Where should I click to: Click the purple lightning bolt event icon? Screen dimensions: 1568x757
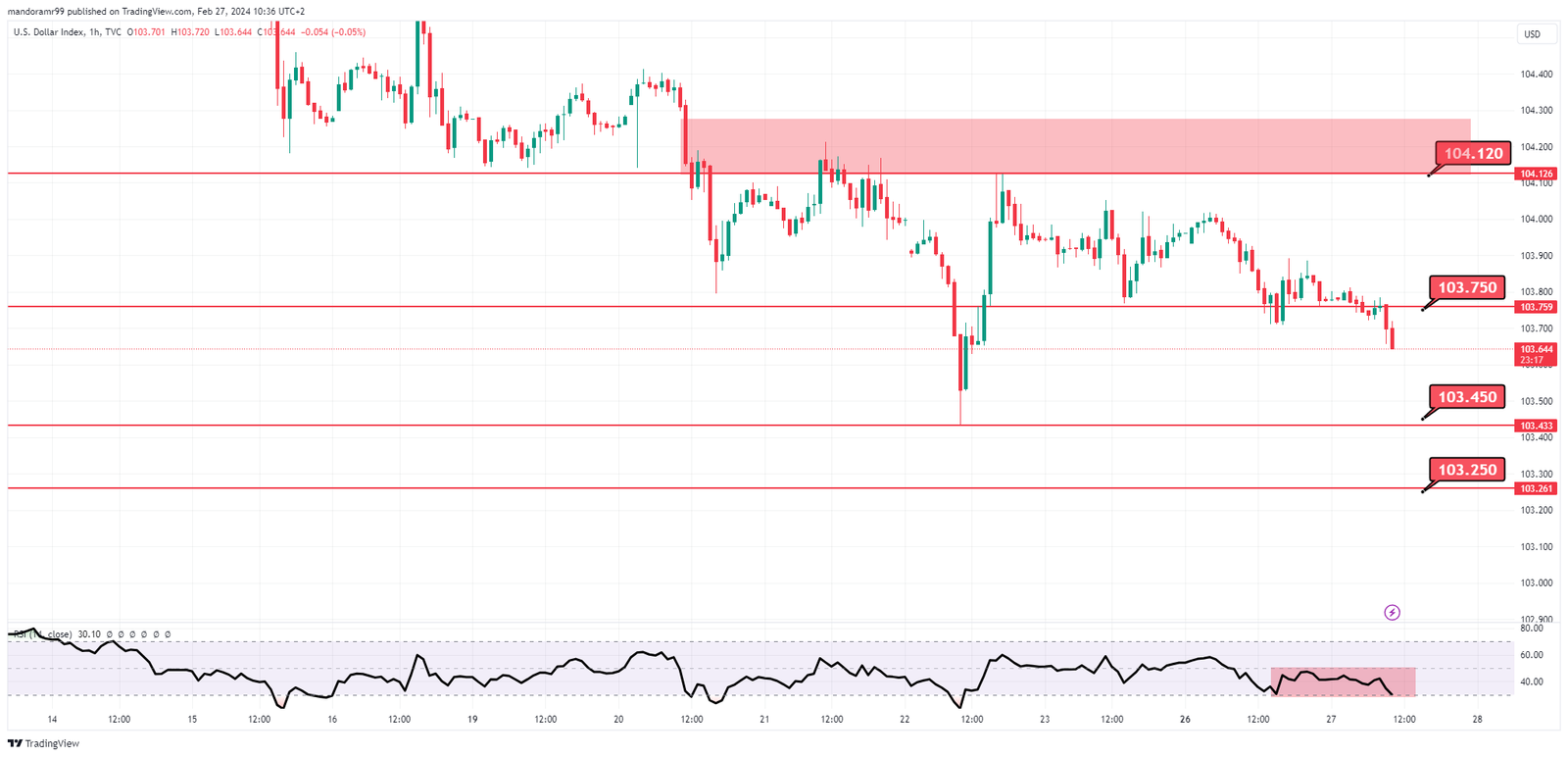click(x=1392, y=613)
